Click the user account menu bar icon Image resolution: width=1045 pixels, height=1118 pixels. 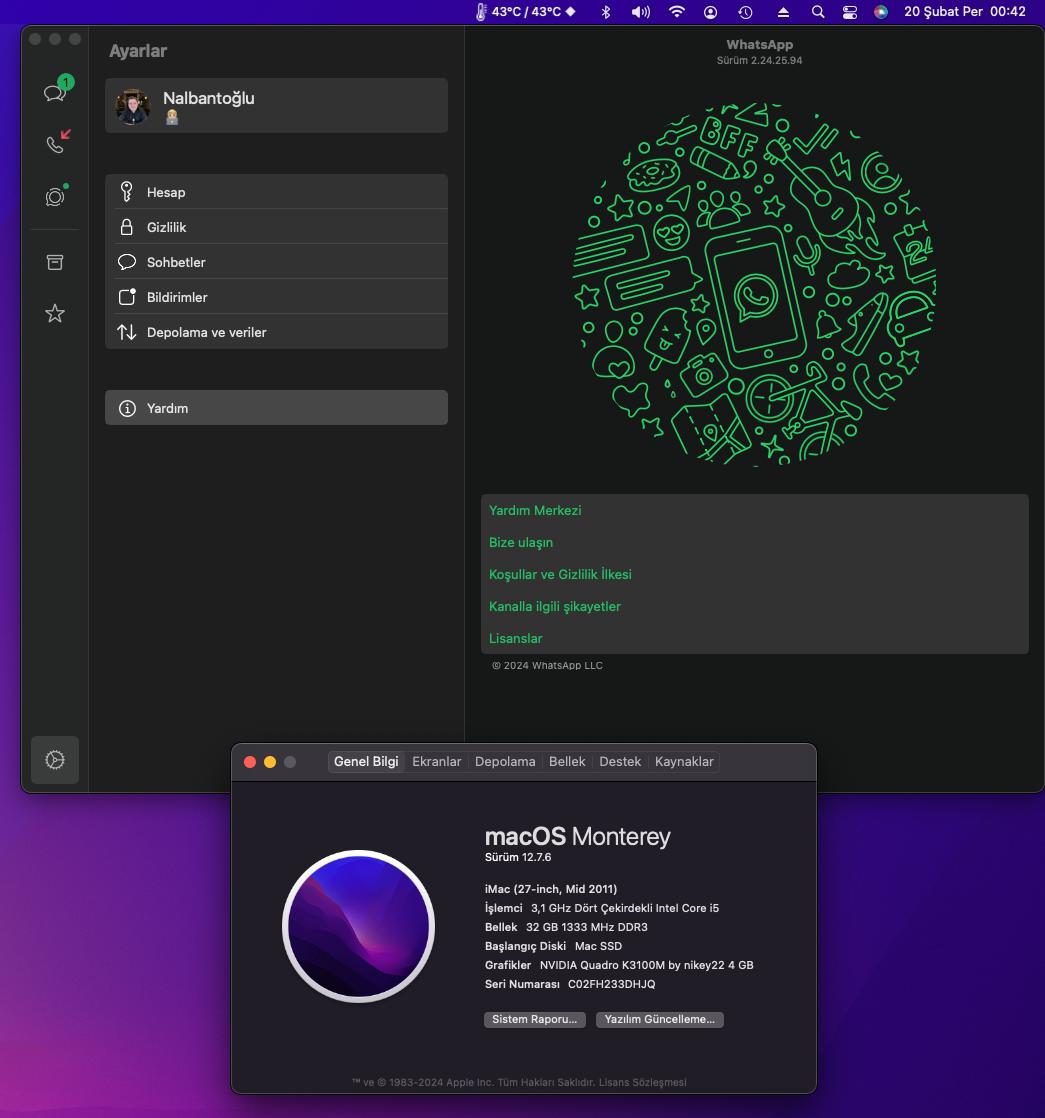(711, 11)
